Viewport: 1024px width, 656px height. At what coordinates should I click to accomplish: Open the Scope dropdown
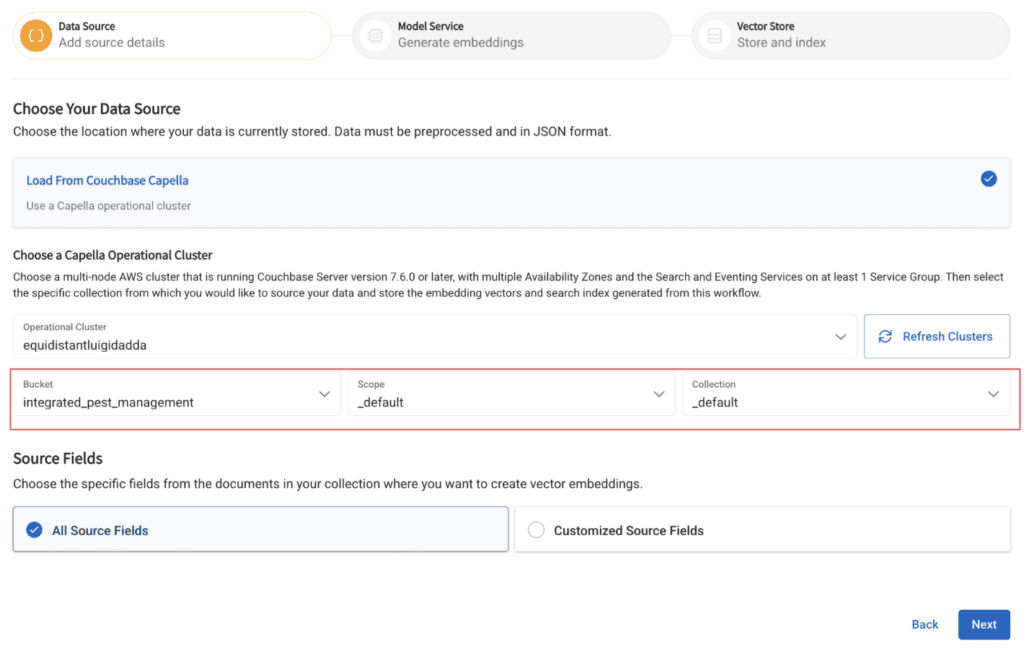(511, 394)
